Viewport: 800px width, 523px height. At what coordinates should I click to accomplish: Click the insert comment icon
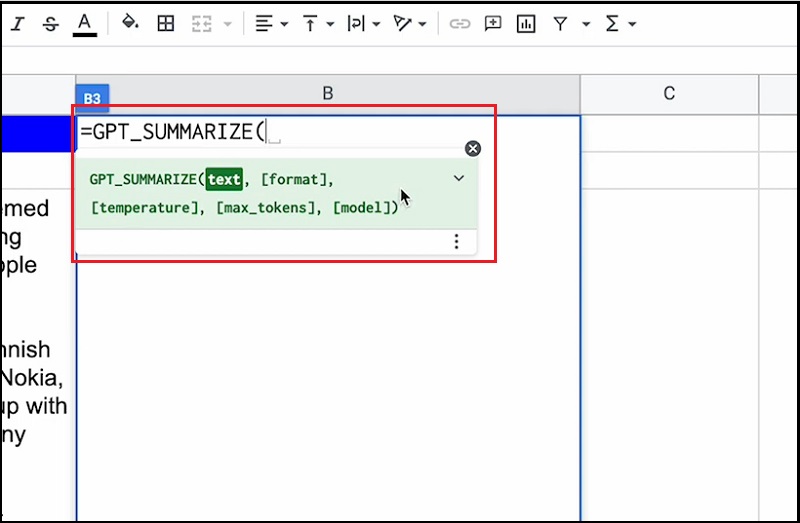point(493,23)
